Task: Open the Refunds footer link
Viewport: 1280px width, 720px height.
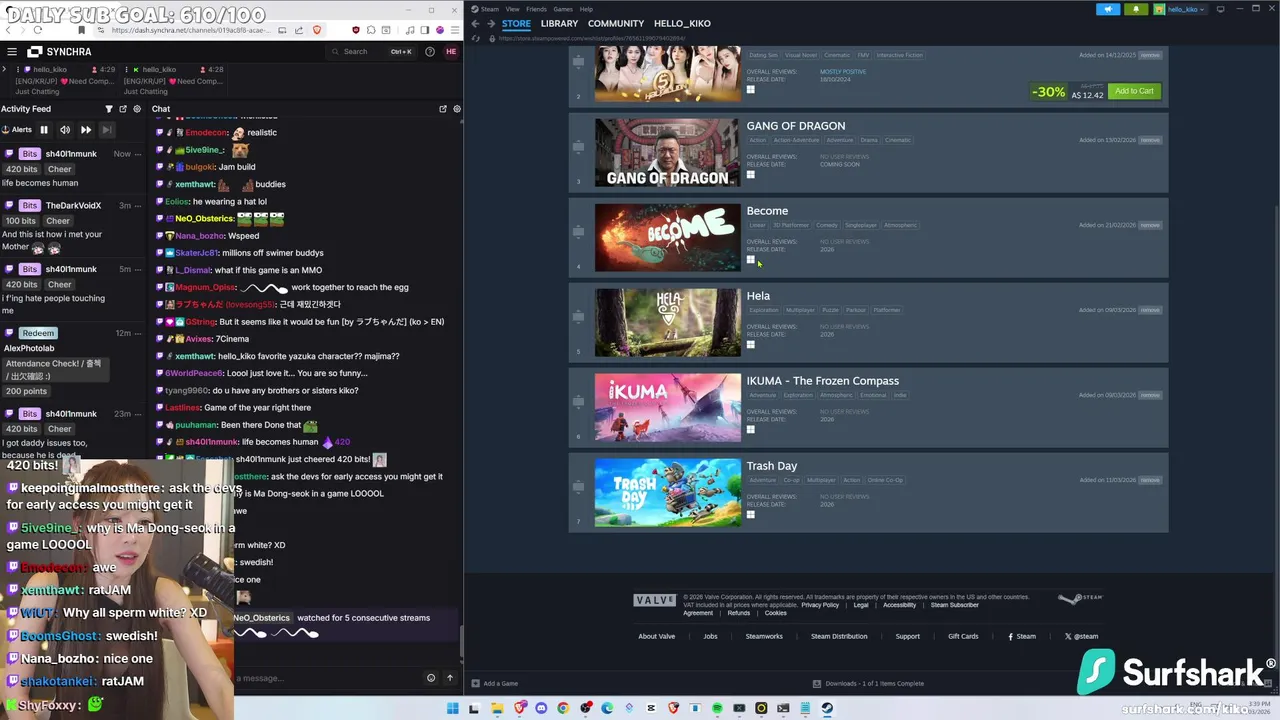Action: pyautogui.click(x=739, y=613)
